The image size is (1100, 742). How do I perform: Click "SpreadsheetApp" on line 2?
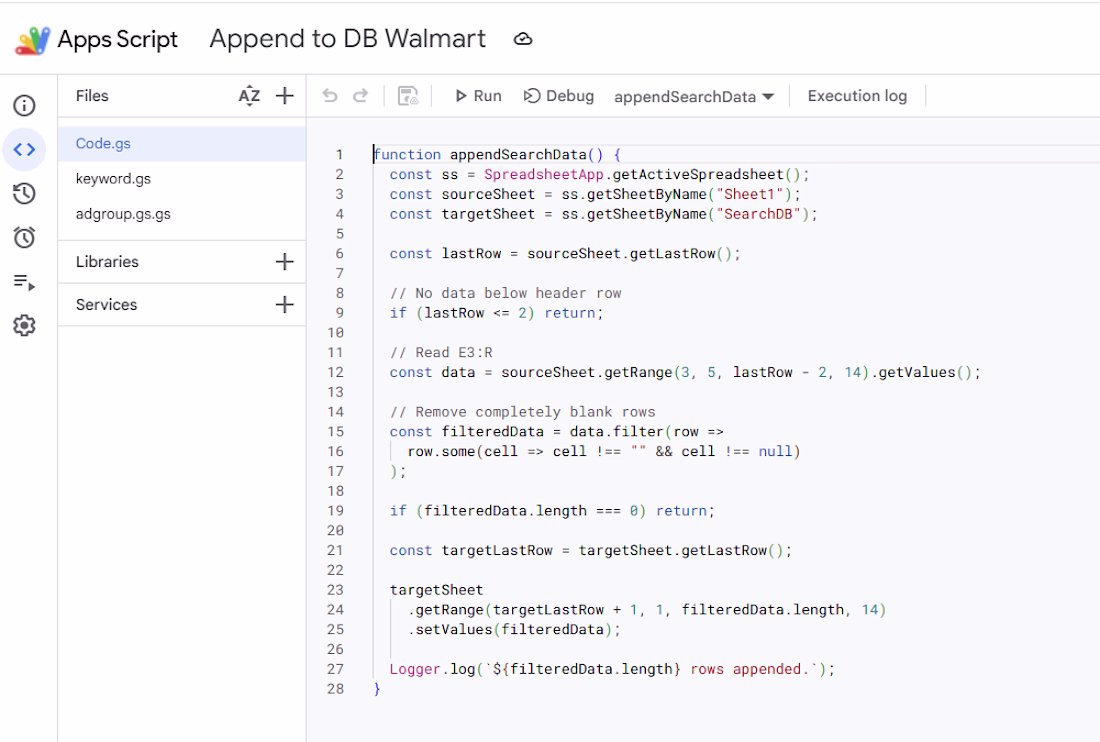tap(544, 175)
